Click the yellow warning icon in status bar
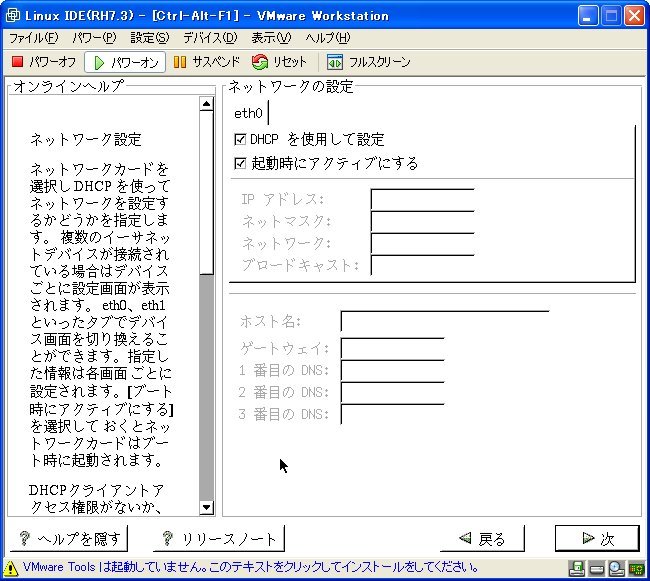650x581 pixels. 11,568
